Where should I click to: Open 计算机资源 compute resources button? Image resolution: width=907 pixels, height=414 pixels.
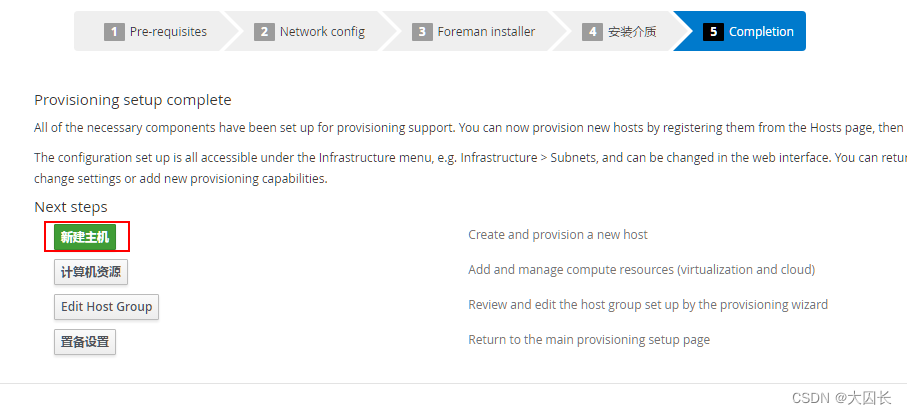(x=91, y=272)
